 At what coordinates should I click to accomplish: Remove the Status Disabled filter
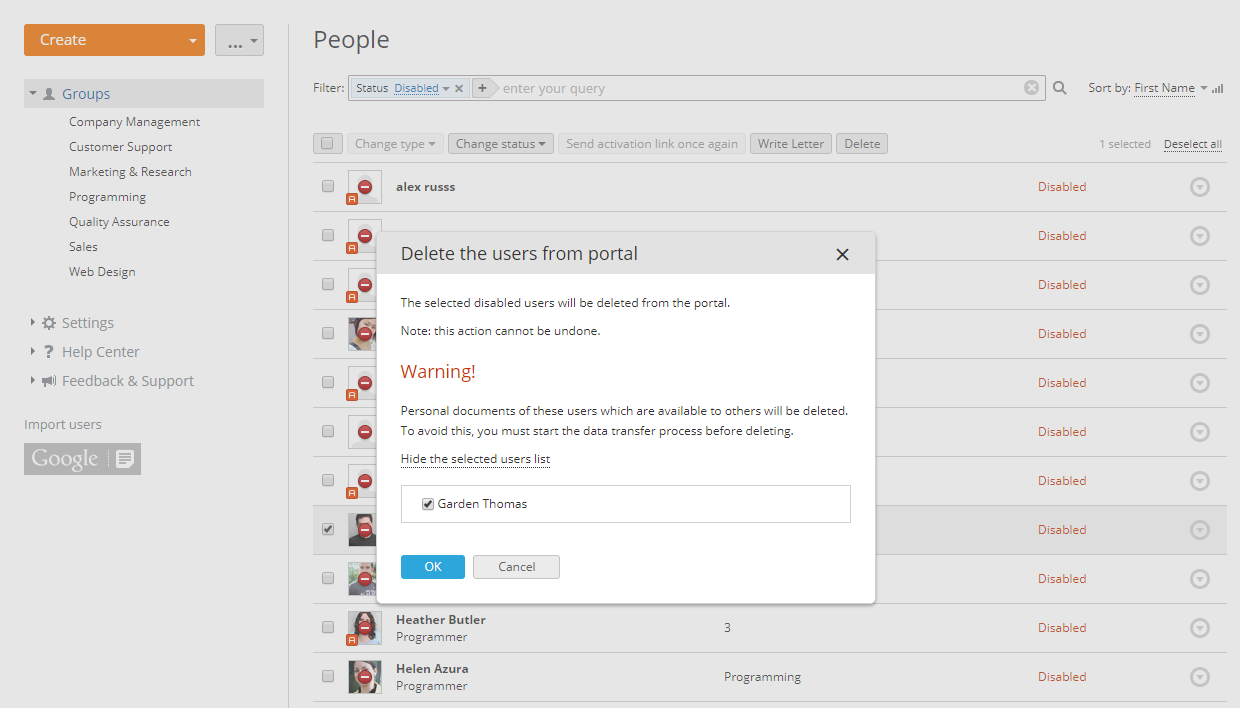click(459, 87)
